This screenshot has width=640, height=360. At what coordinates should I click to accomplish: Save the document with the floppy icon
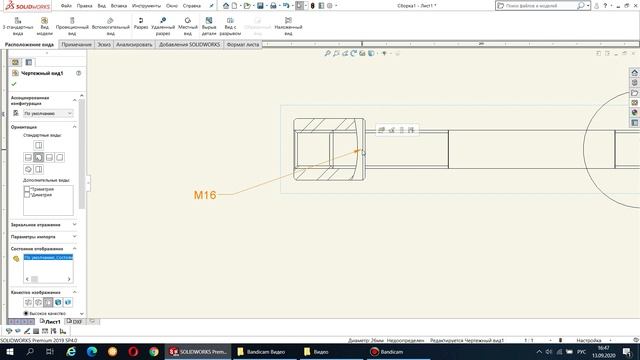[260, 6]
